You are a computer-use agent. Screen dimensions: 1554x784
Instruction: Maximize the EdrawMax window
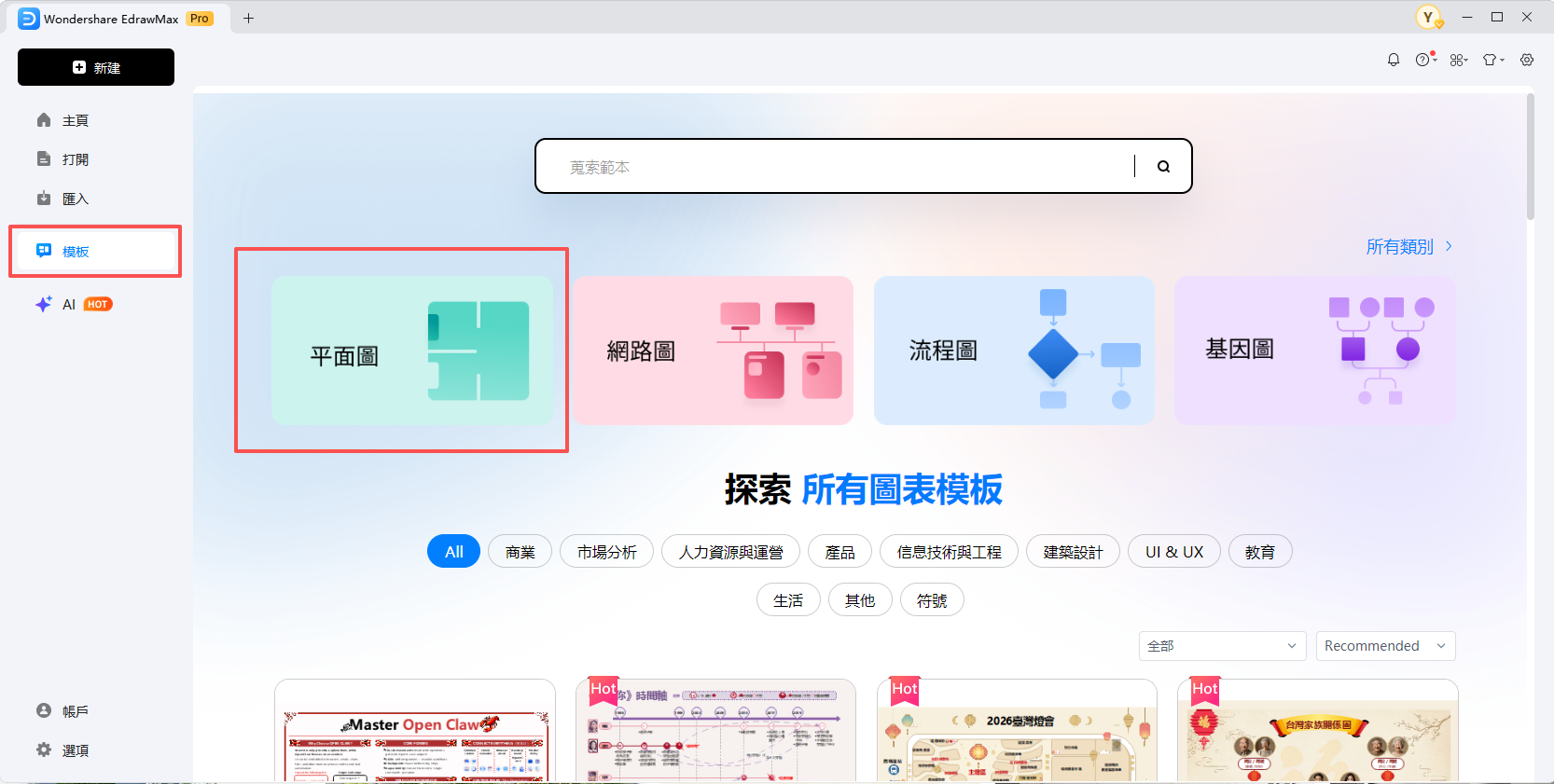click(x=1497, y=17)
